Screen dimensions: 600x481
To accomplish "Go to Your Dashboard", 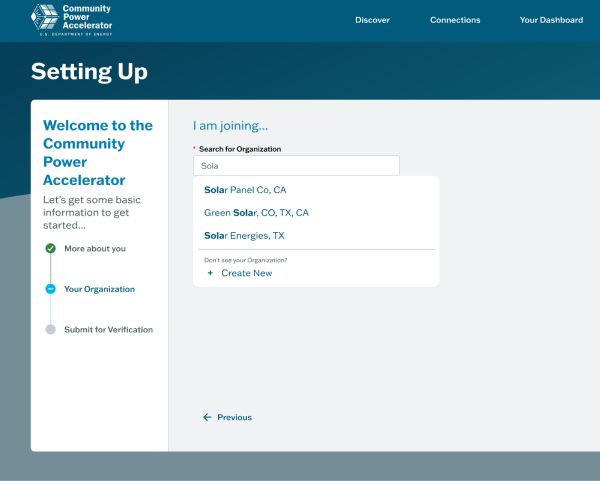I will click(x=551, y=20).
